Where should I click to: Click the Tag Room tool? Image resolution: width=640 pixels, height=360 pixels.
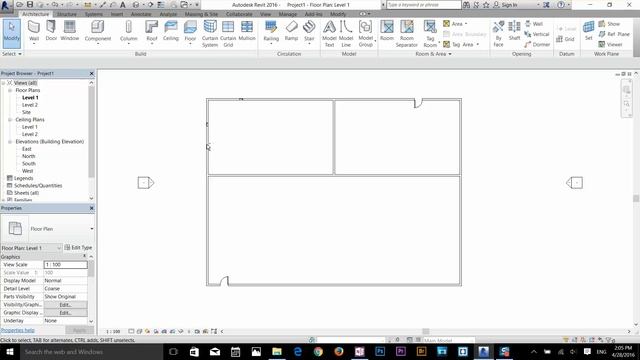[x=430, y=34]
